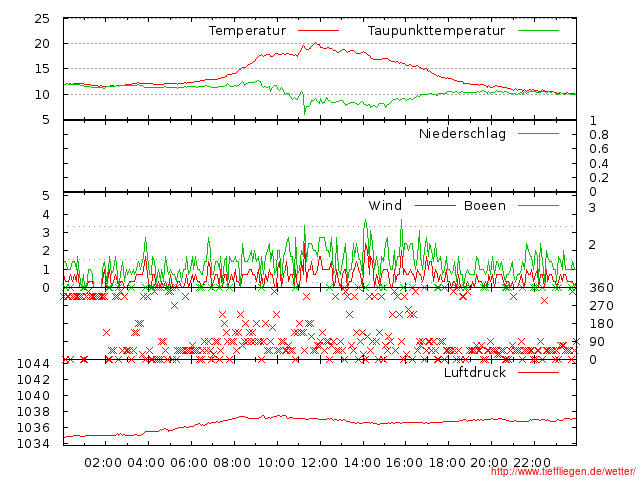
Task: Click the 270 wind direction axis value
Action: 601,306
